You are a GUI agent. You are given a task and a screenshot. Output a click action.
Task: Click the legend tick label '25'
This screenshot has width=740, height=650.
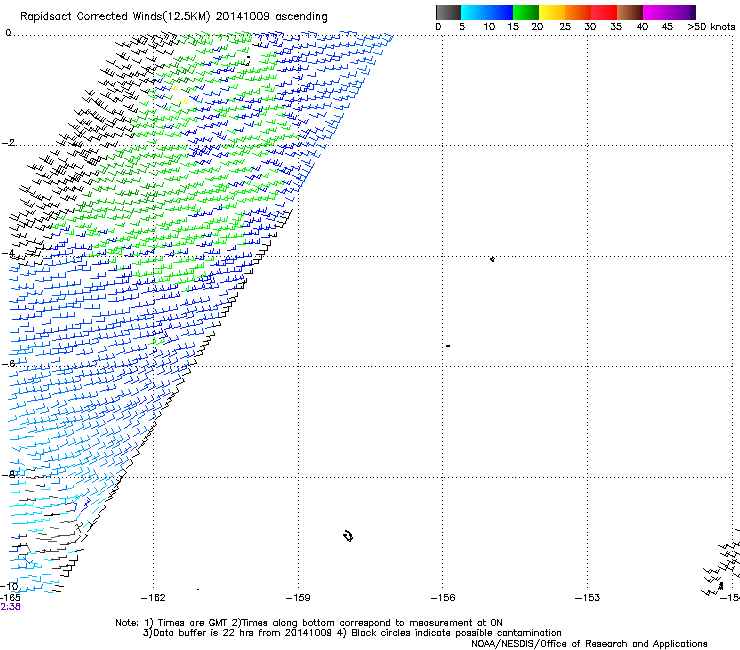565,27
